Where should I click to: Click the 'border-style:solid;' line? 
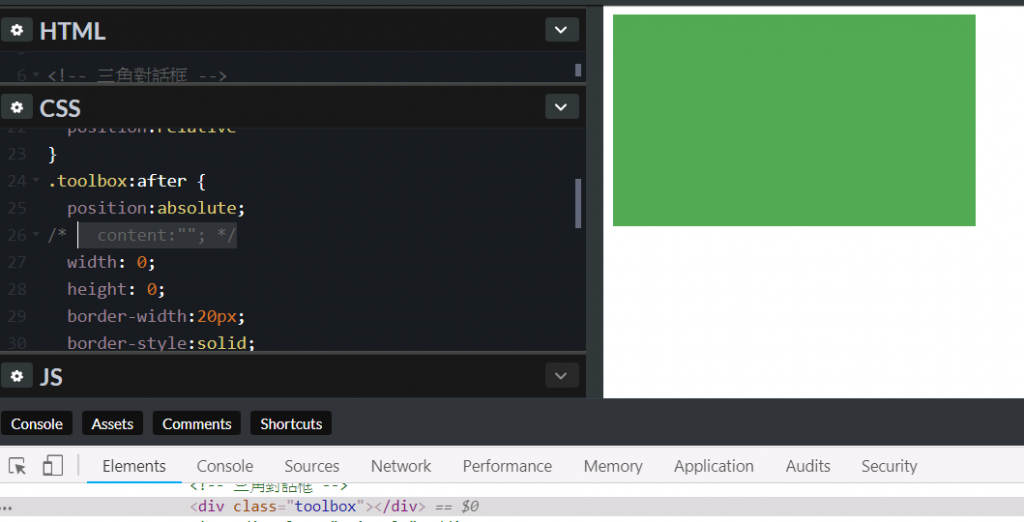coord(161,343)
